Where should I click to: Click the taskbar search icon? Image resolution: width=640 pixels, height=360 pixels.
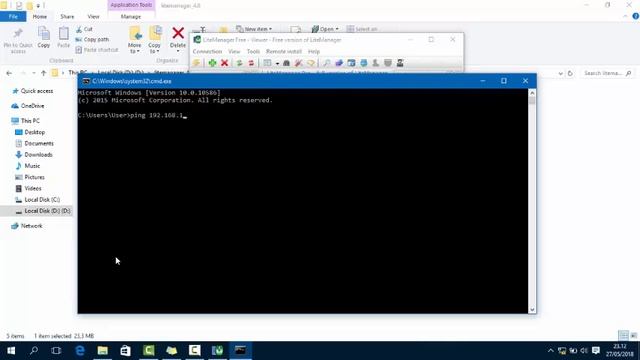(x=34, y=351)
